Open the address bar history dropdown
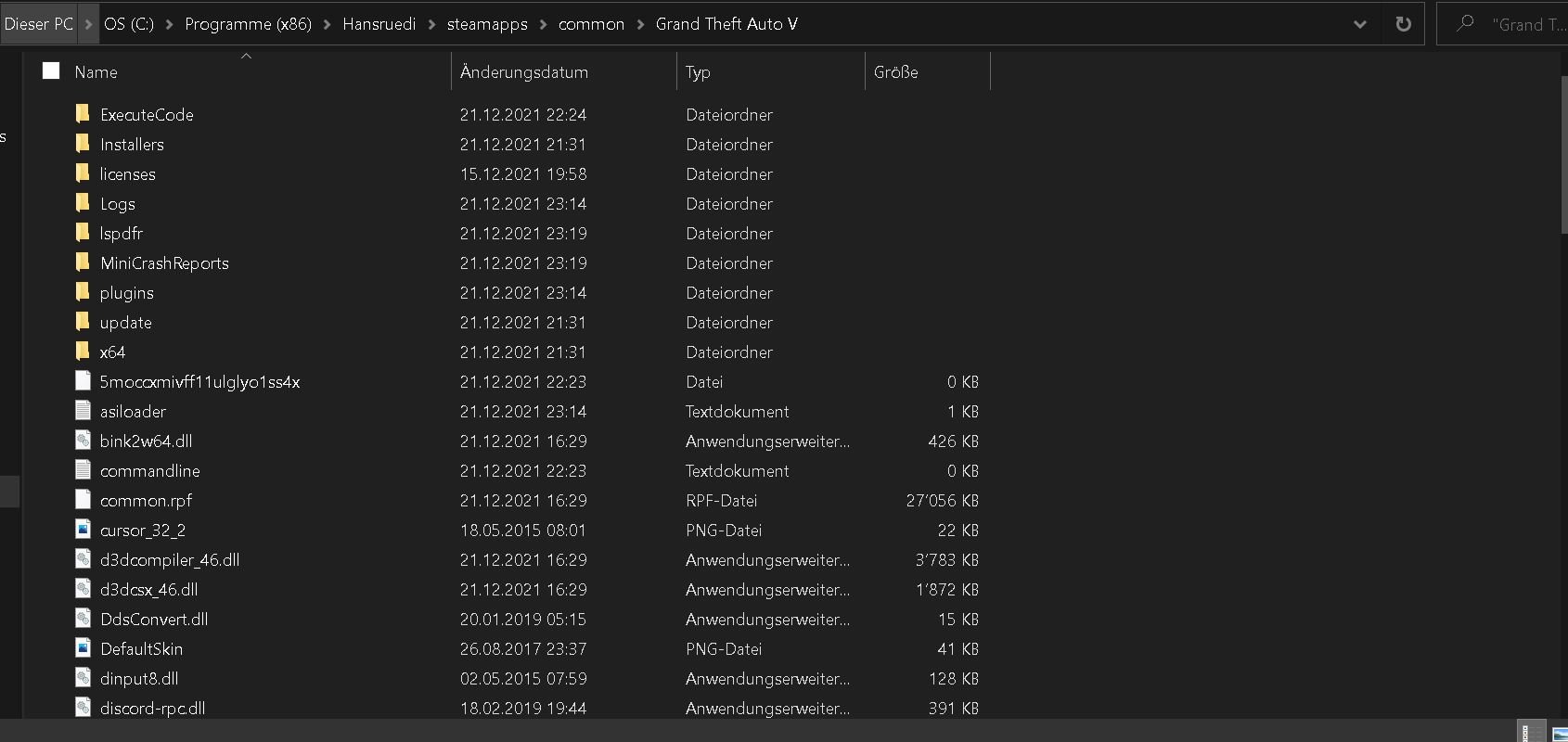The image size is (1568, 742). point(1359,24)
